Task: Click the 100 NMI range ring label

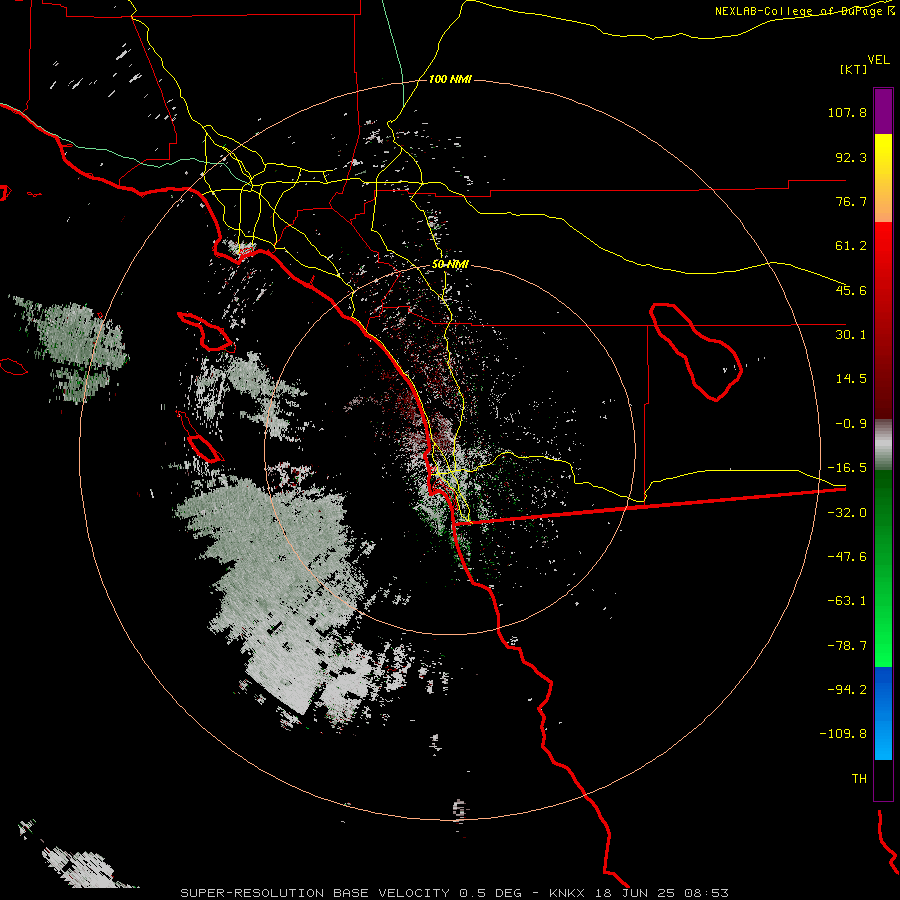Action: 450,79
